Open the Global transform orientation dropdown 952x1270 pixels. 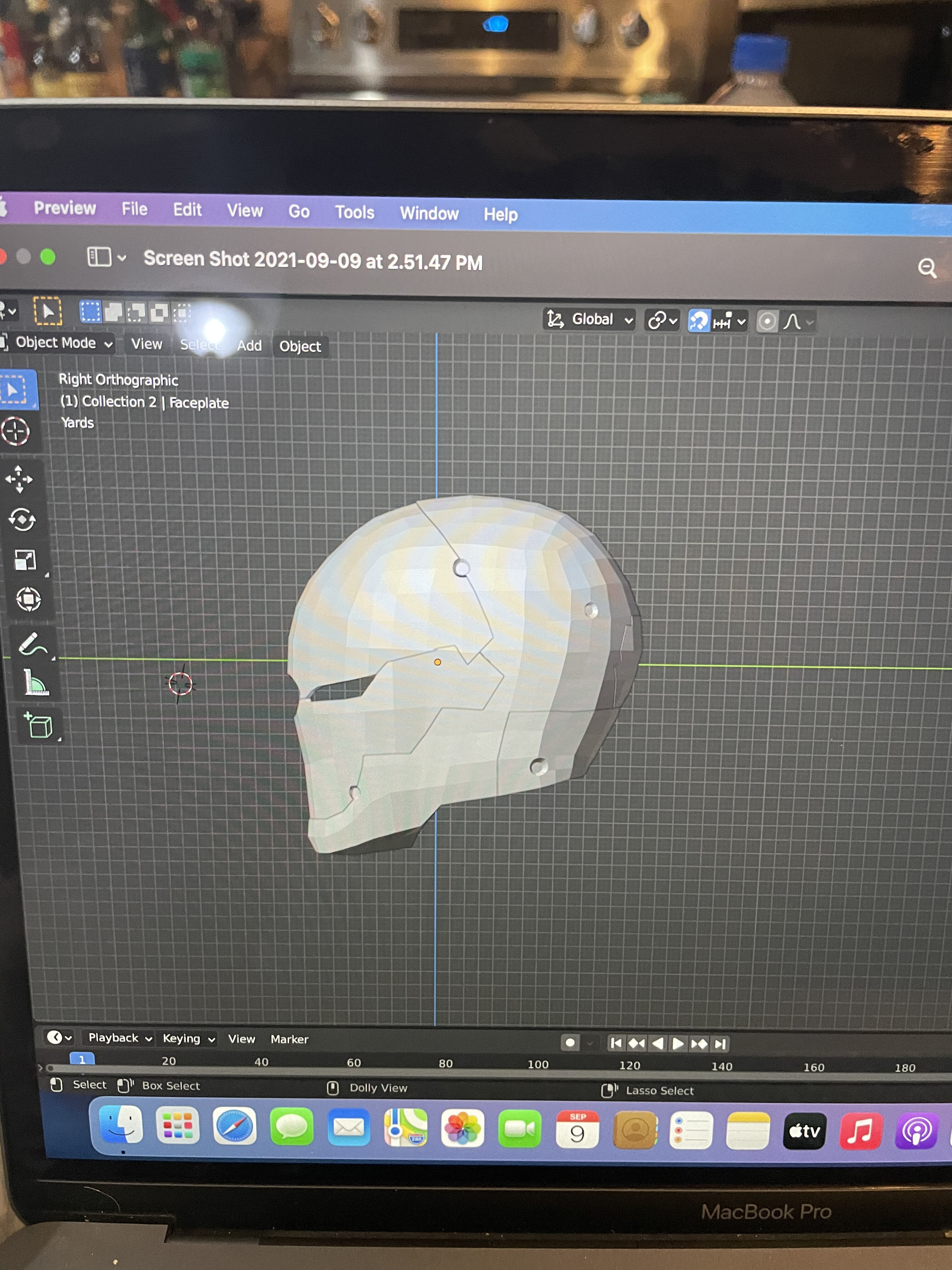pyautogui.click(x=590, y=319)
